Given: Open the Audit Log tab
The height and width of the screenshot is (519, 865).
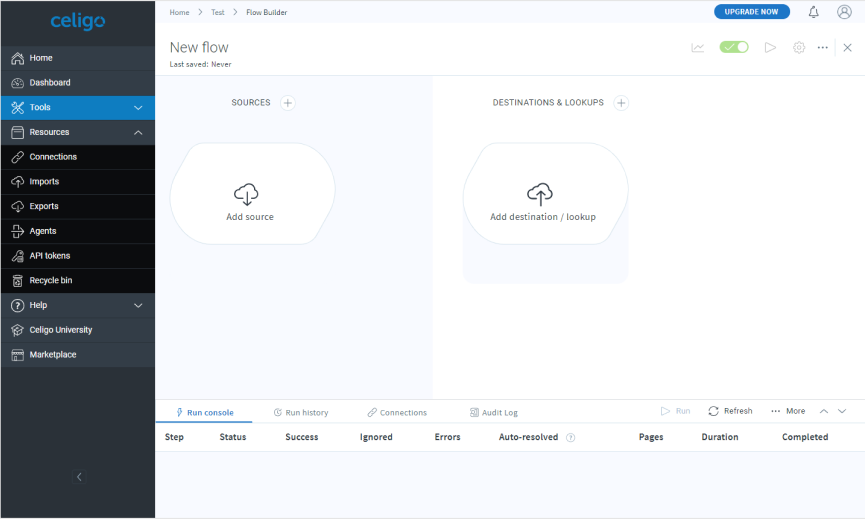Looking at the screenshot, I should pyautogui.click(x=494, y=412).
